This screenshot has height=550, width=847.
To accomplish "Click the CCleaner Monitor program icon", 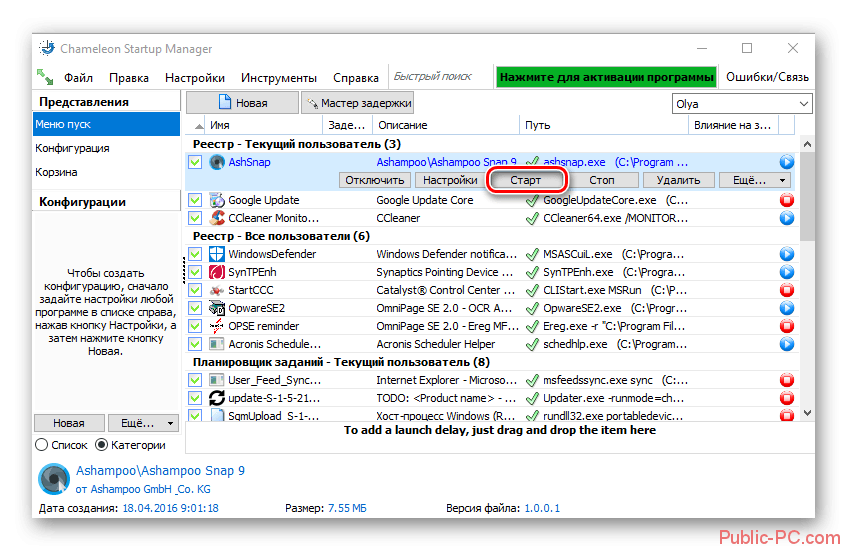I will (x=217, y=217).
